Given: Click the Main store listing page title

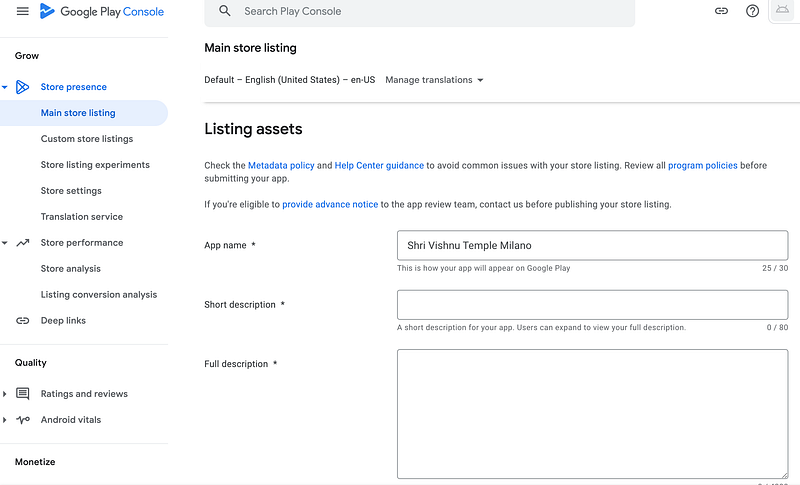Looking at the screenshot, I should coord(250,48).
